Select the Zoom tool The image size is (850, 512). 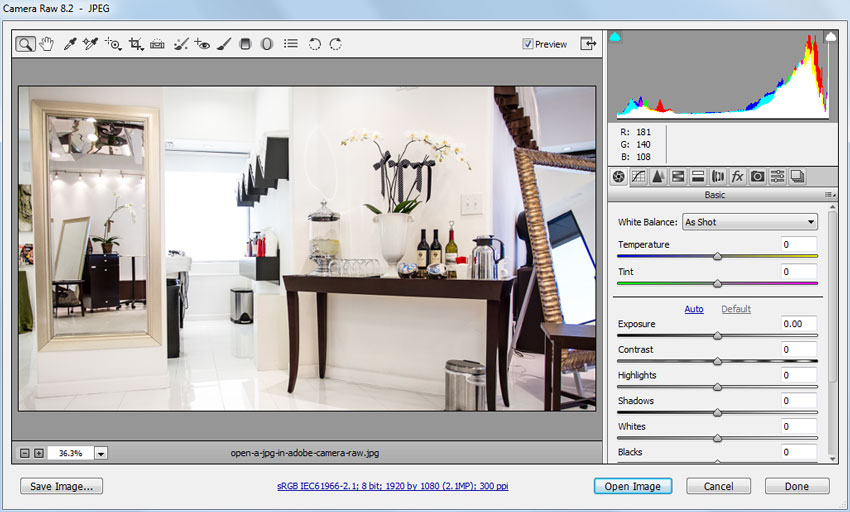pos(25,44)
